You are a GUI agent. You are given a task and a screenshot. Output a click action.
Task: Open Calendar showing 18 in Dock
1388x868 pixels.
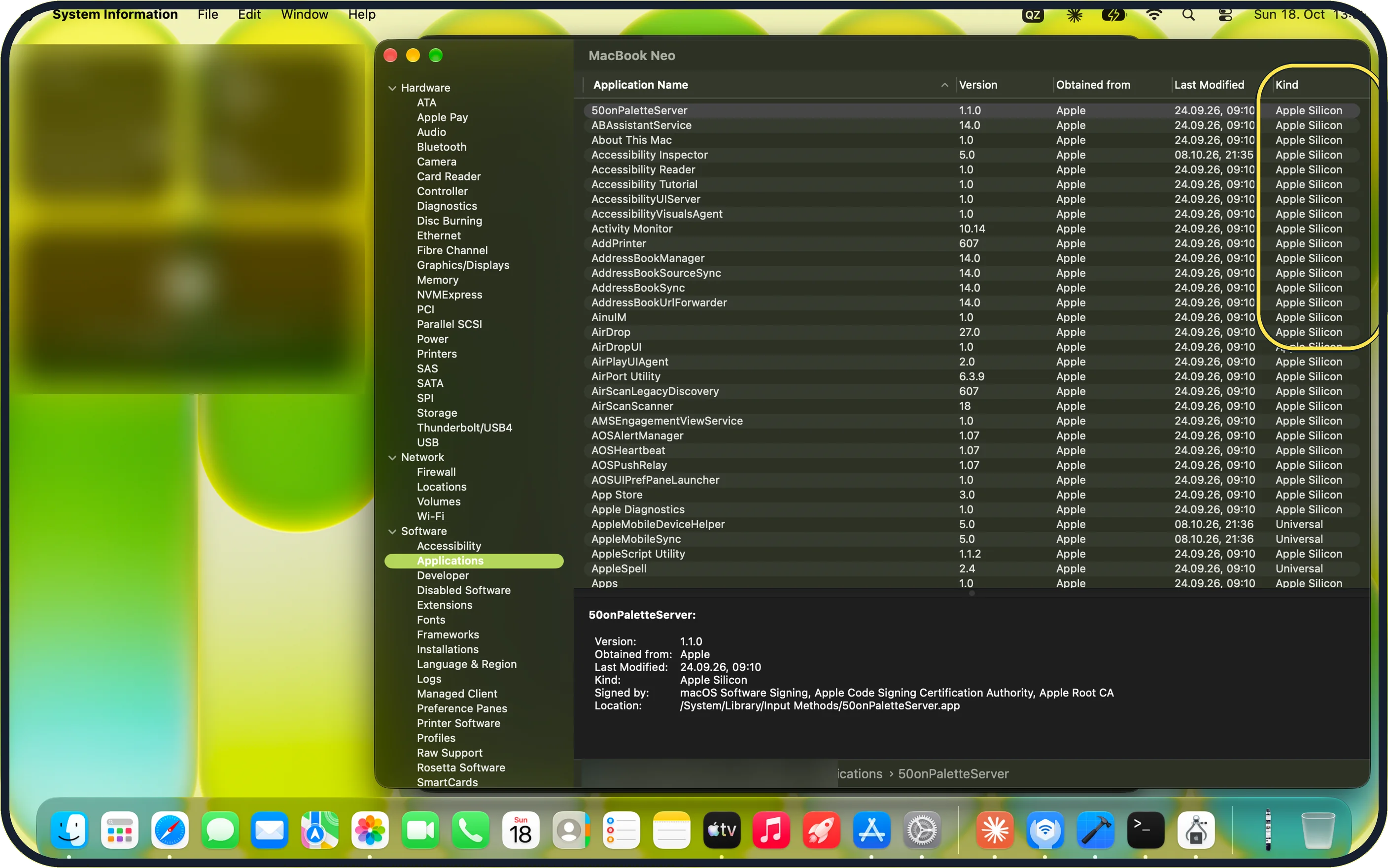(520, 830)
